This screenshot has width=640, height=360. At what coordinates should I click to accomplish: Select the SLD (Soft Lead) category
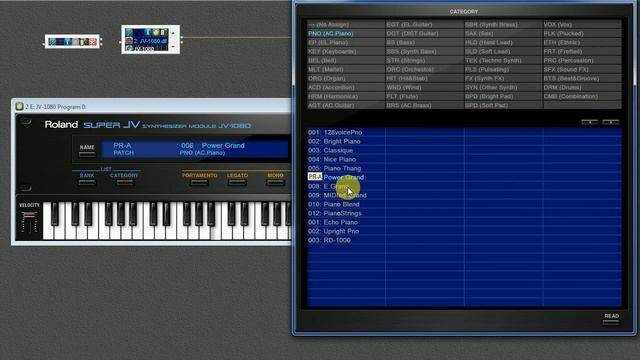point(503,51)
